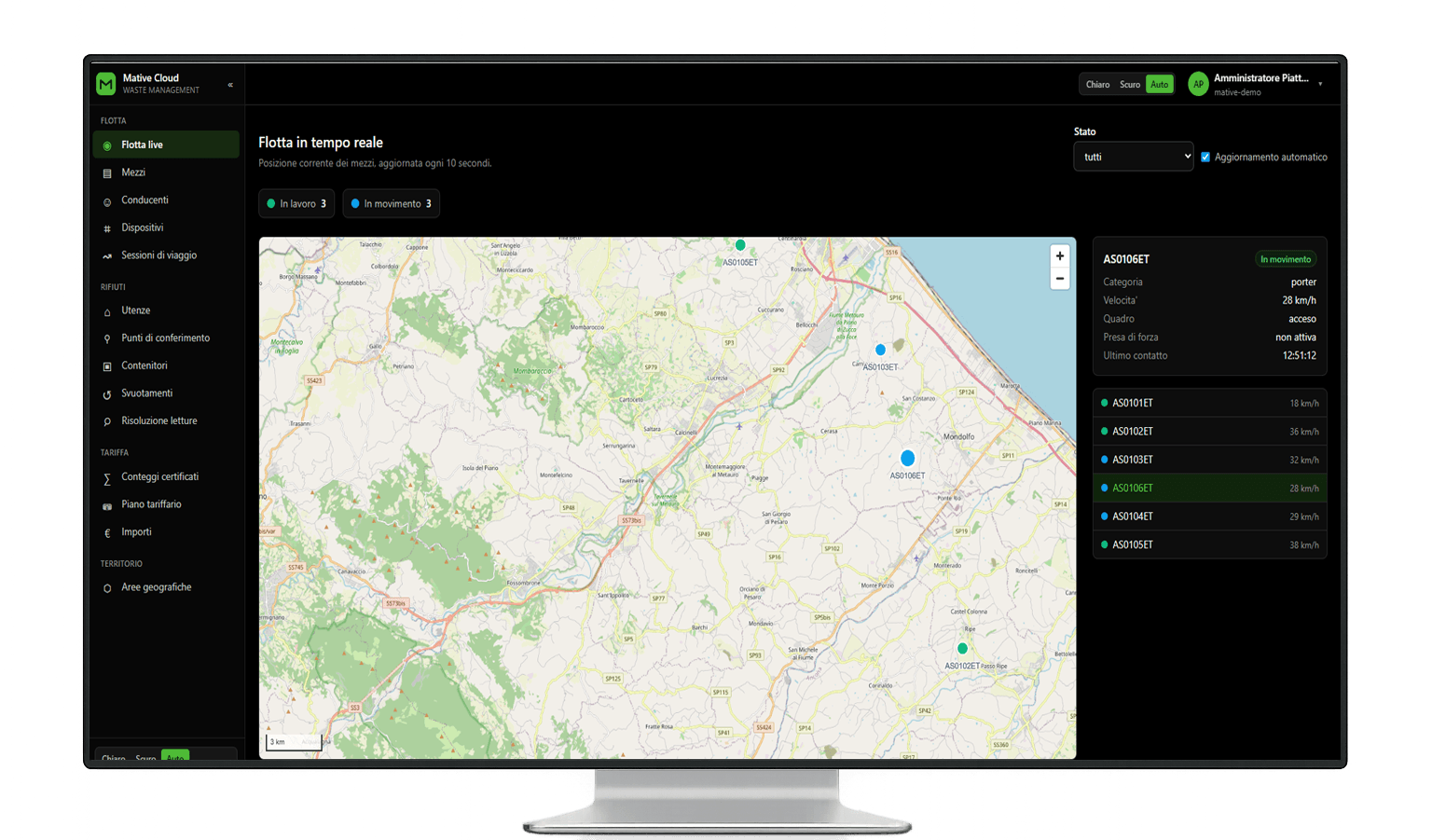Switch theme to Scuro in header
The width and height of the screenshot is (1432, 840).
(1130, 85)
